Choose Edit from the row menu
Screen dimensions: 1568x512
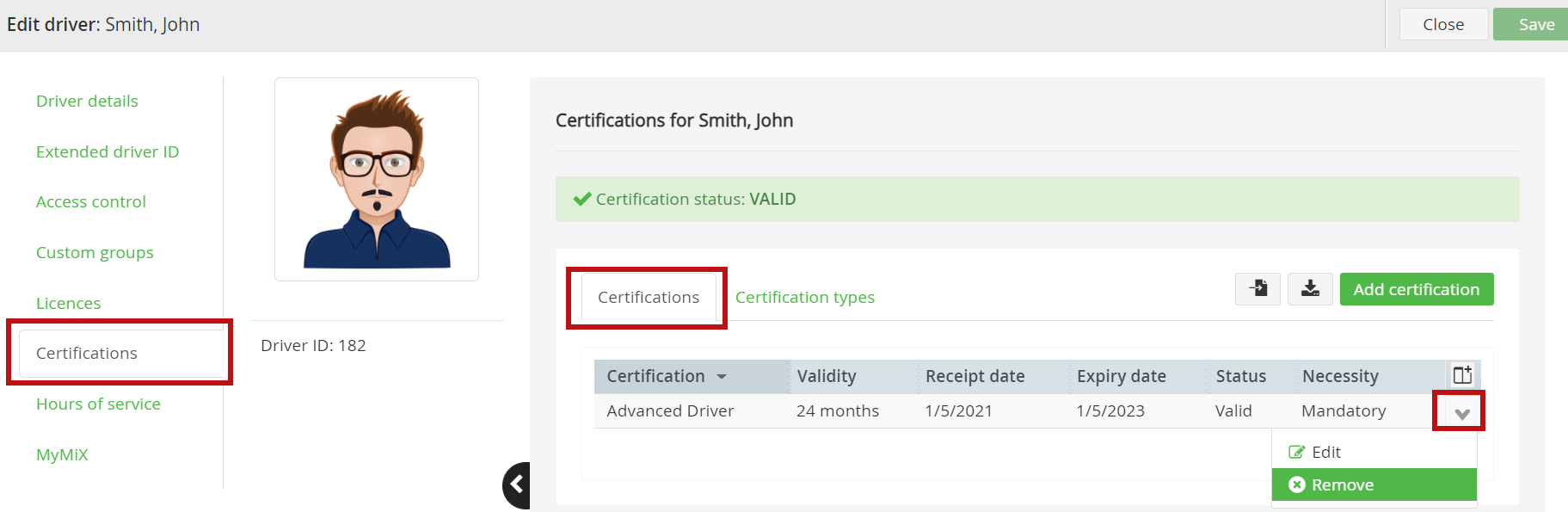(1374, 452)
